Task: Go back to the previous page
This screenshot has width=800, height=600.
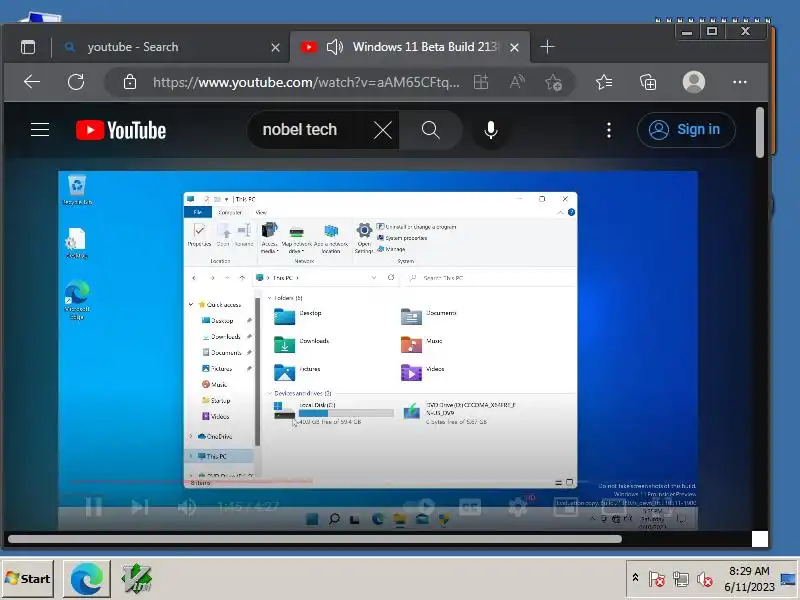Action: point(32,82)
